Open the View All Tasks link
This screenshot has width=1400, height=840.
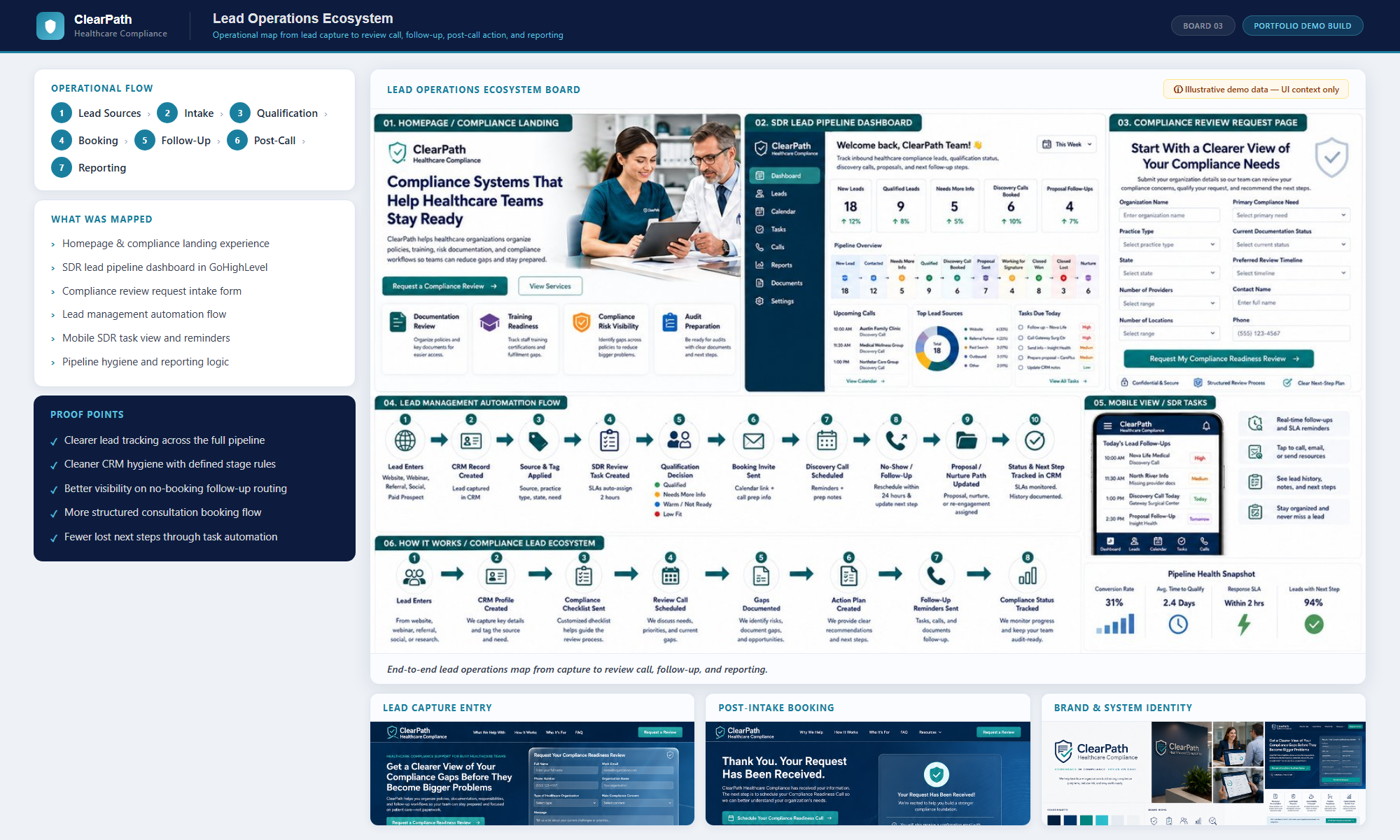click(1067, 381)
